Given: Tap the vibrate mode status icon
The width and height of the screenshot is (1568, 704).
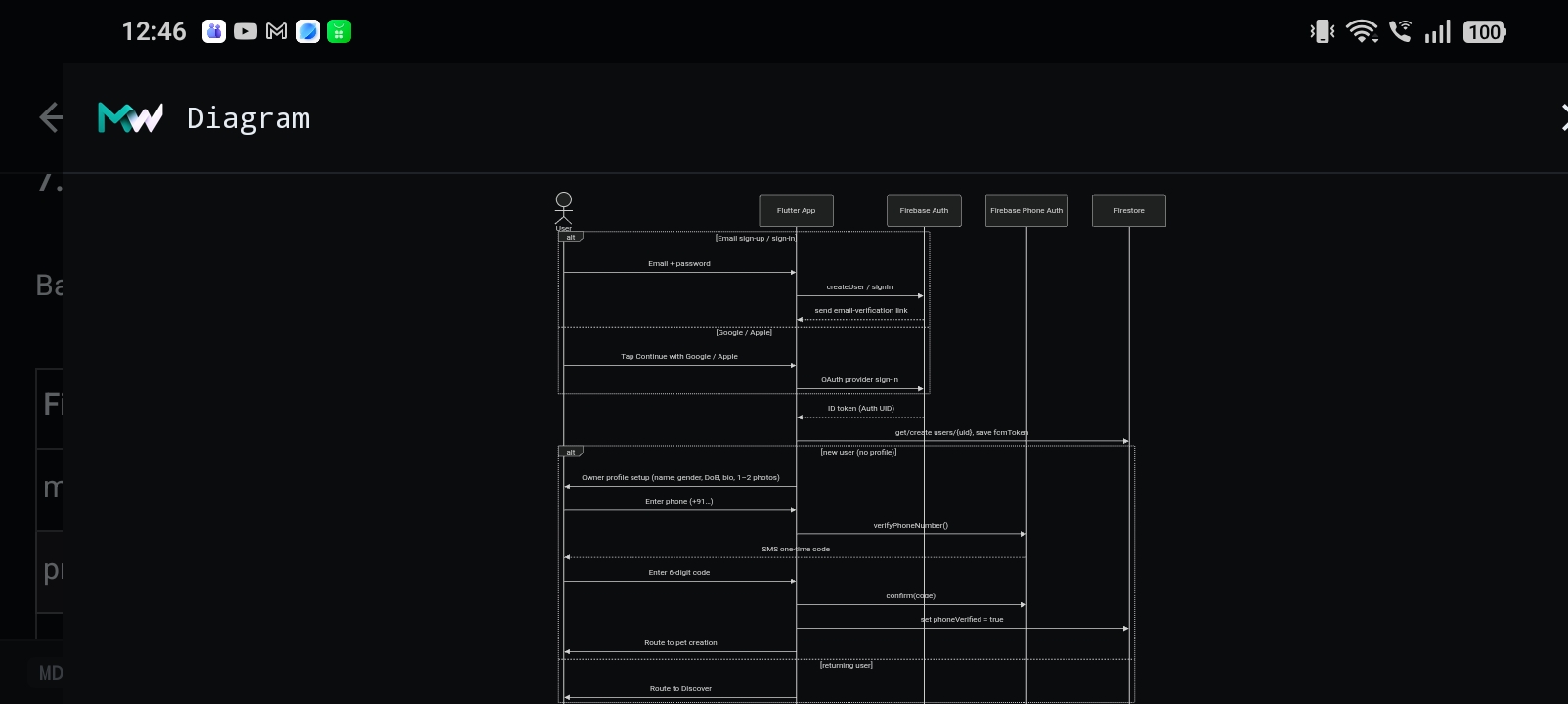Looking at the screenshot, I should 1323,31.
